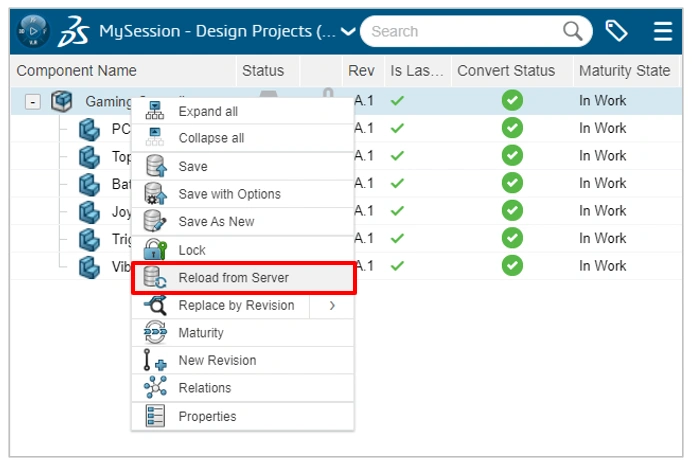Expand the Replace by Revision submenu arrow
The height and width of the screenshot is (468, 692).
point(332,305)
